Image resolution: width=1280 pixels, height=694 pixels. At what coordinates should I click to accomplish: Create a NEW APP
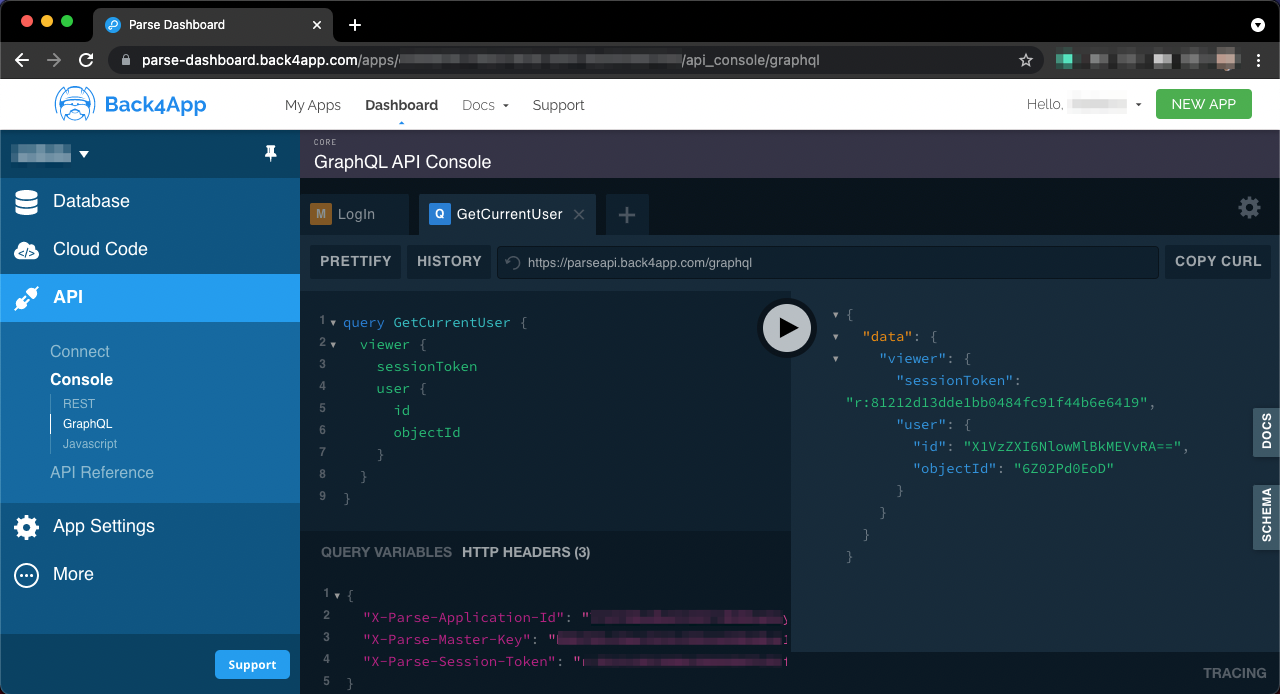(x=1204, y=104)
